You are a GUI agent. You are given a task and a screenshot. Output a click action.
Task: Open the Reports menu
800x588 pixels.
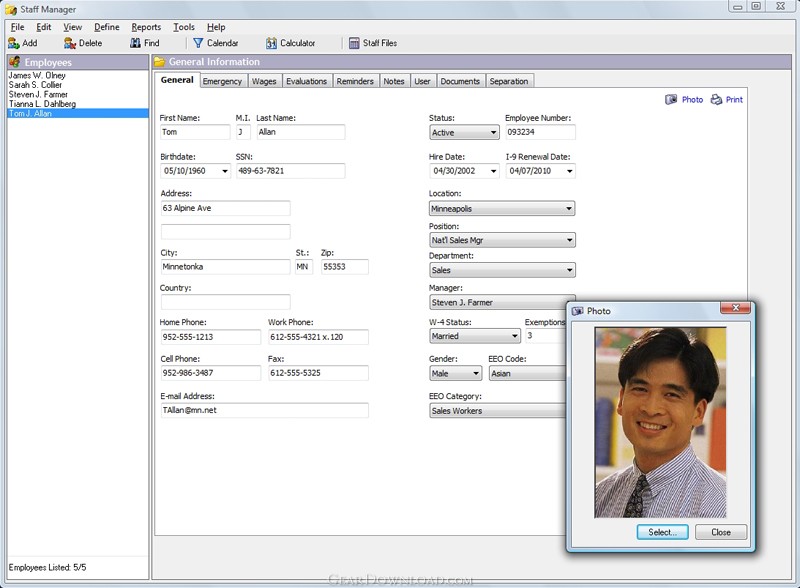[x=146, y=27]
